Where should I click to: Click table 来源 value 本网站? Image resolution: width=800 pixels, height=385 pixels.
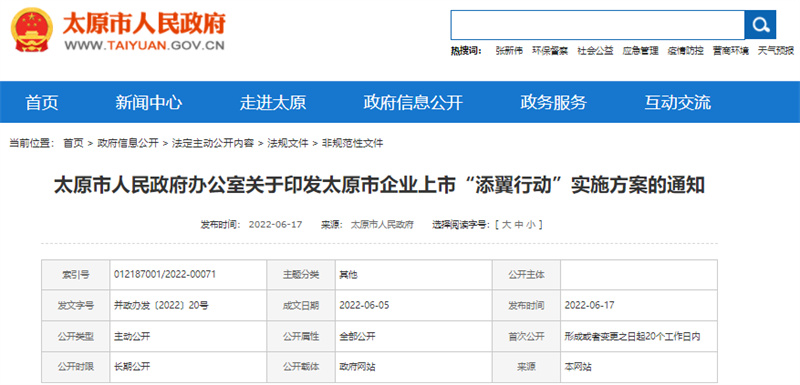tap(578, 367)
